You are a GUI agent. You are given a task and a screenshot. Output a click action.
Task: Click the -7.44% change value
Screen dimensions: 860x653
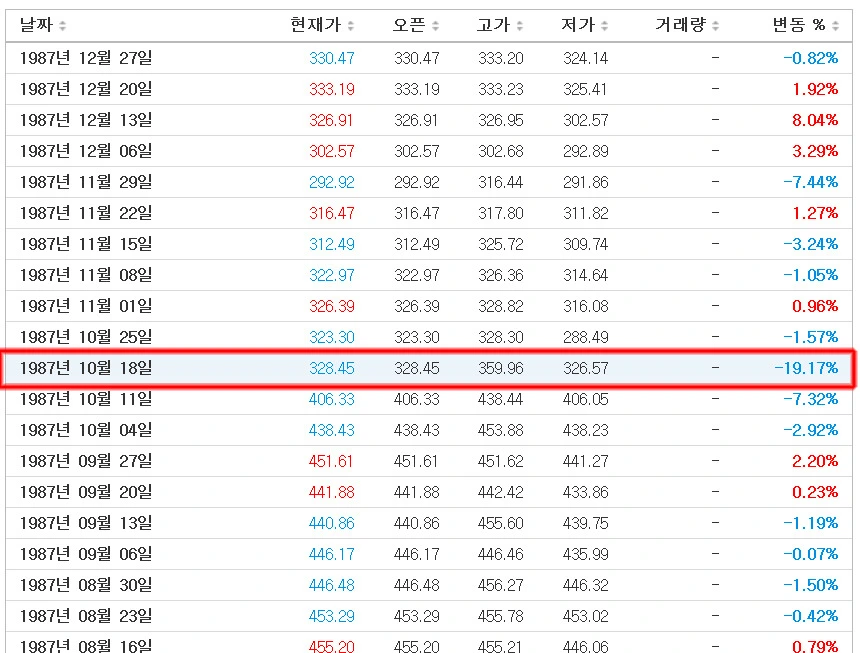pos(811,182)
